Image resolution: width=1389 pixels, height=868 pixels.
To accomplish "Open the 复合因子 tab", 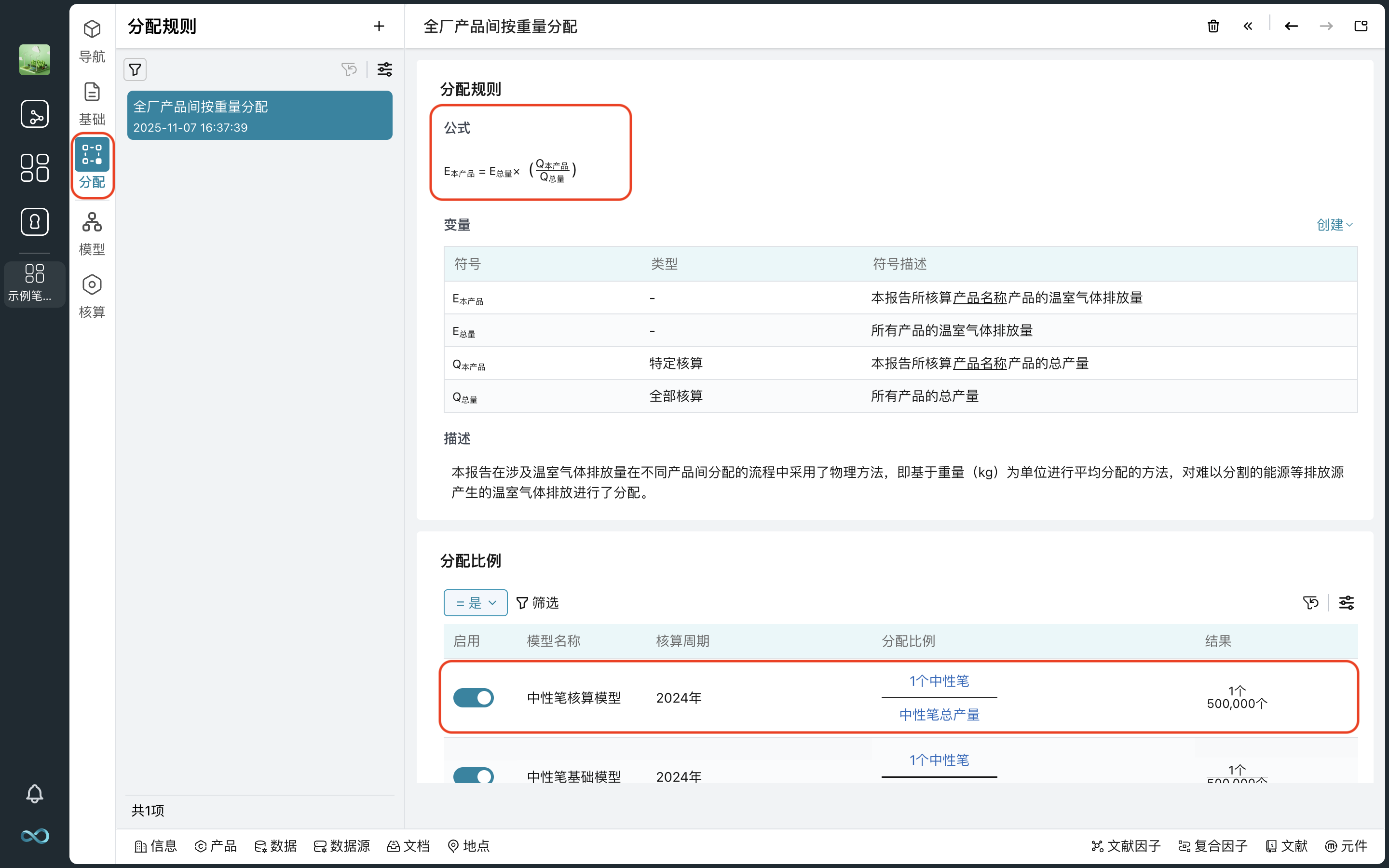I will [x=1213, y=846].
